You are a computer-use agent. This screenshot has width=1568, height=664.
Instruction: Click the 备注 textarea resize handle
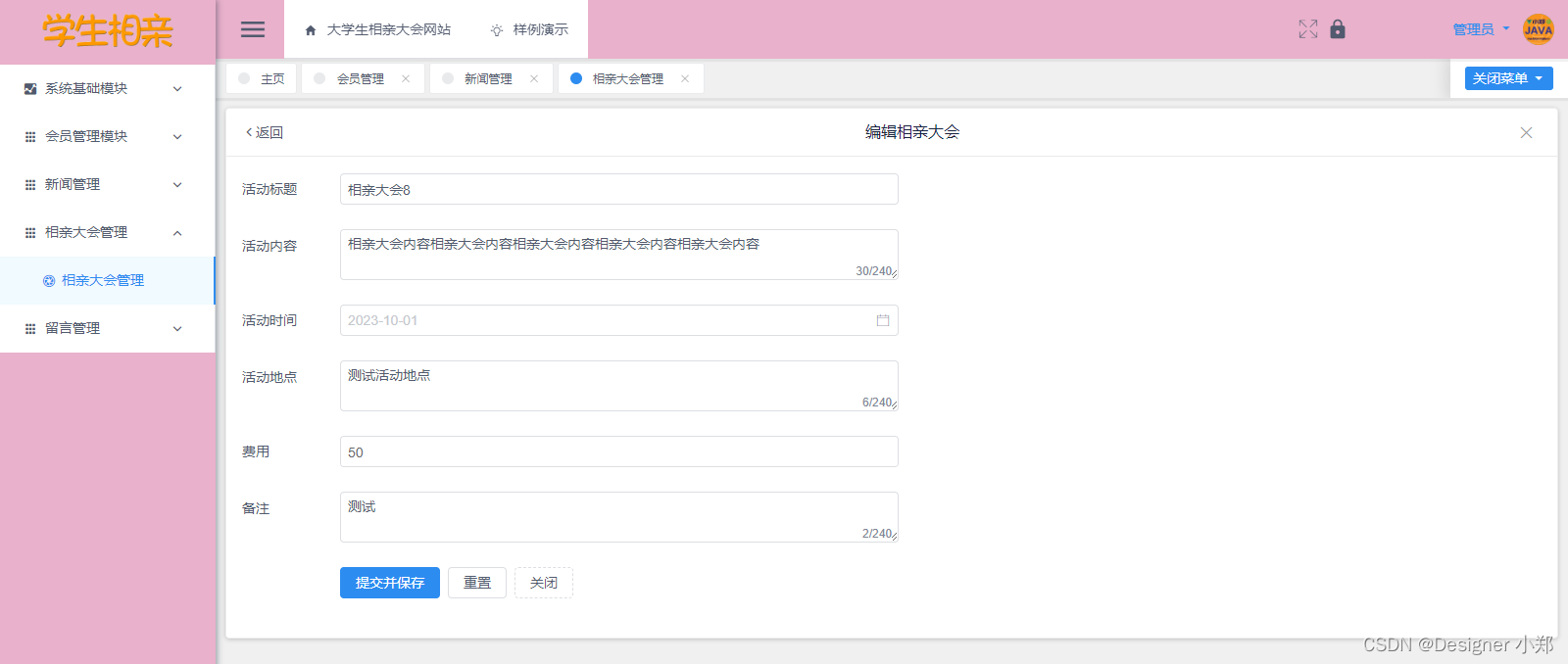[x=894, y=538]
